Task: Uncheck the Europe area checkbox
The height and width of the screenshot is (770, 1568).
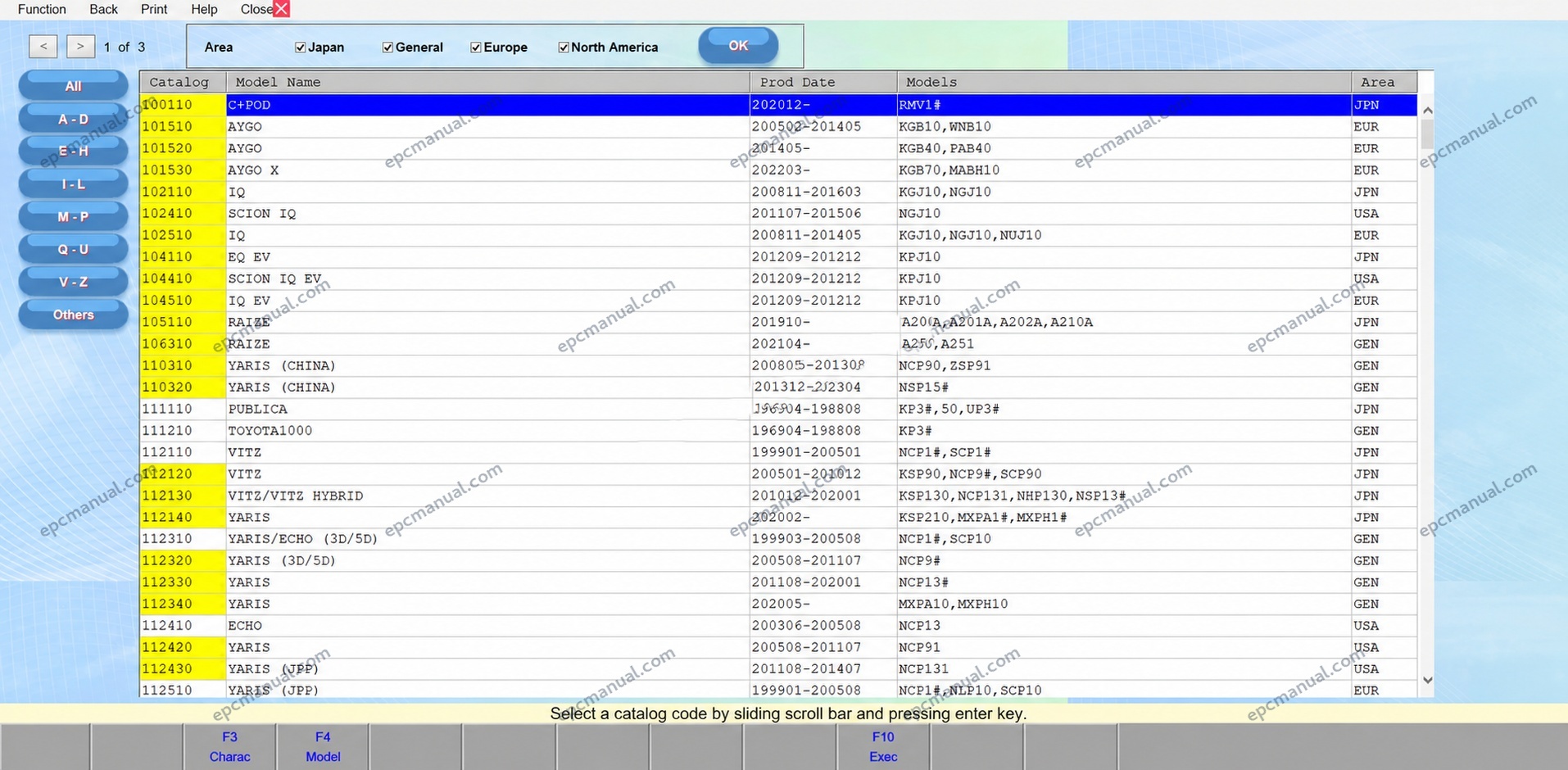Action: [x=475, y=48]
